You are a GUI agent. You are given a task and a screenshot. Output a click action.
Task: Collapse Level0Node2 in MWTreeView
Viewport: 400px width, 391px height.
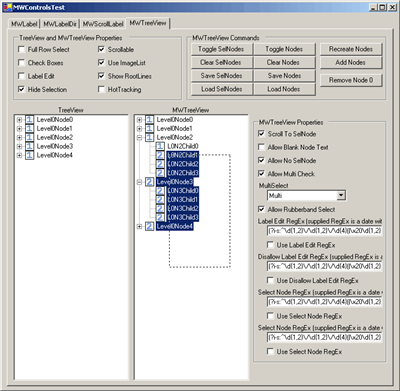point(139,137)
